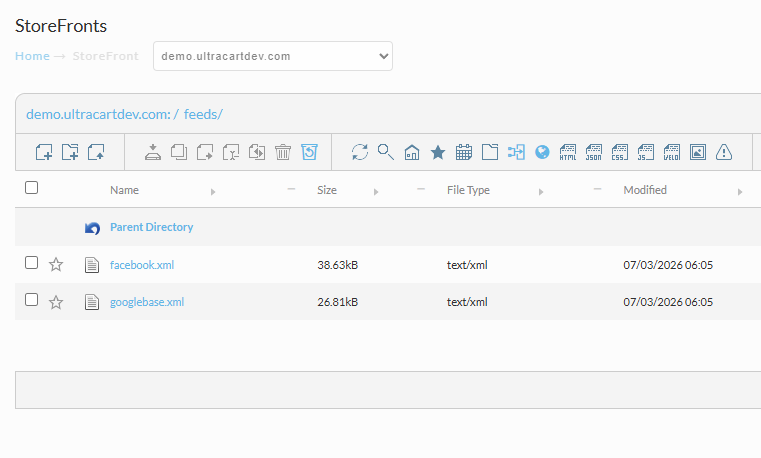Viewport: 761px width, 458px height.
Task: Open the feeds/ path segment link
Action: pos(203,114)
